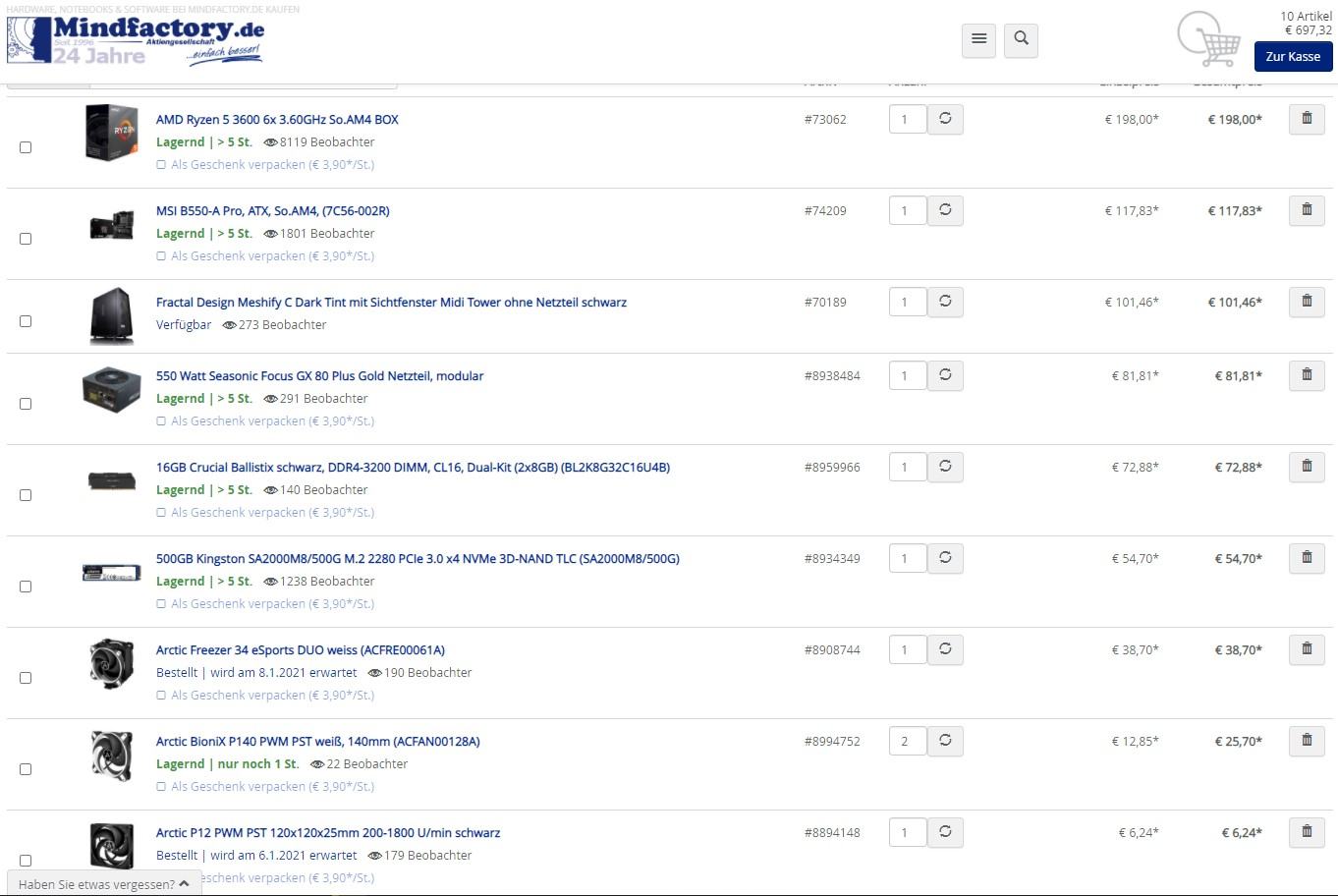Image resolution: width=1338 pixels, height=896 pixels.
Task: Tick checkbox for Fractal Design Meshify C
Action: coord(26,321)
